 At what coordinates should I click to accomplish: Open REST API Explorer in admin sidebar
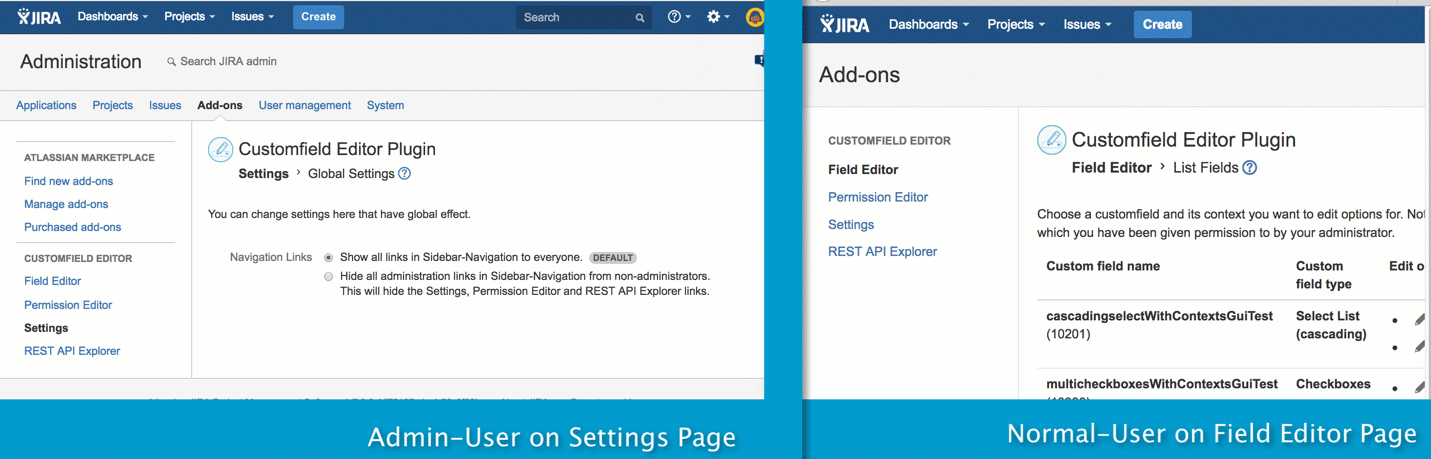pyautogui.click(x=72, y=351)
